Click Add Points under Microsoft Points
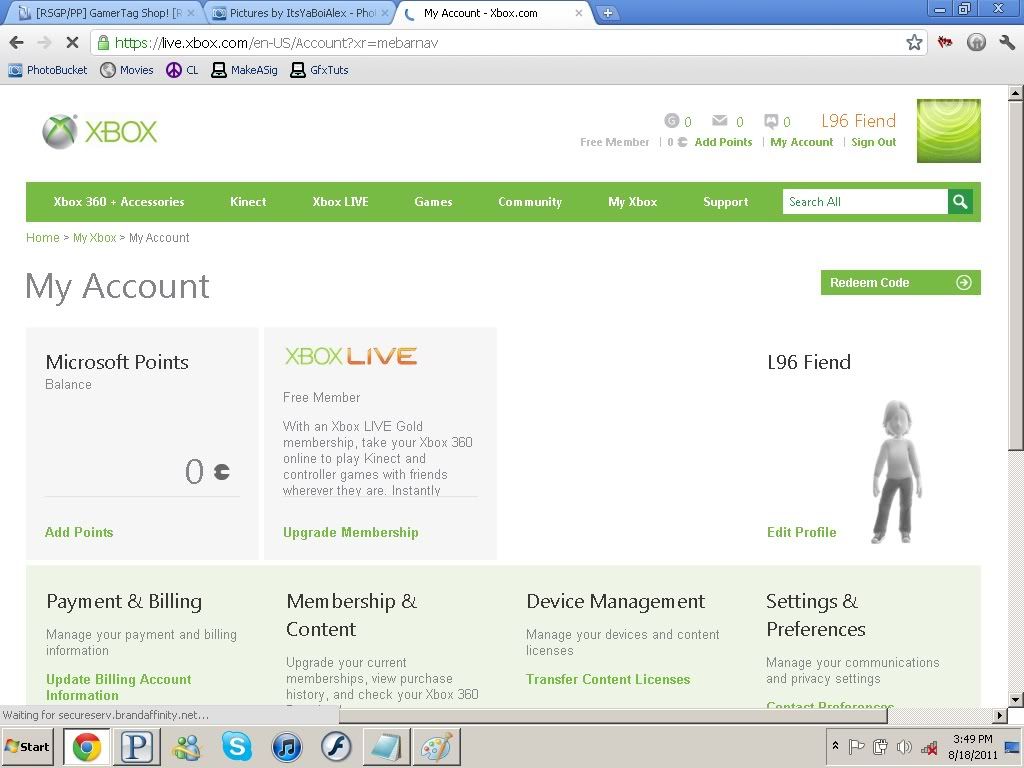1024x768 pixels. coord(79,532)
